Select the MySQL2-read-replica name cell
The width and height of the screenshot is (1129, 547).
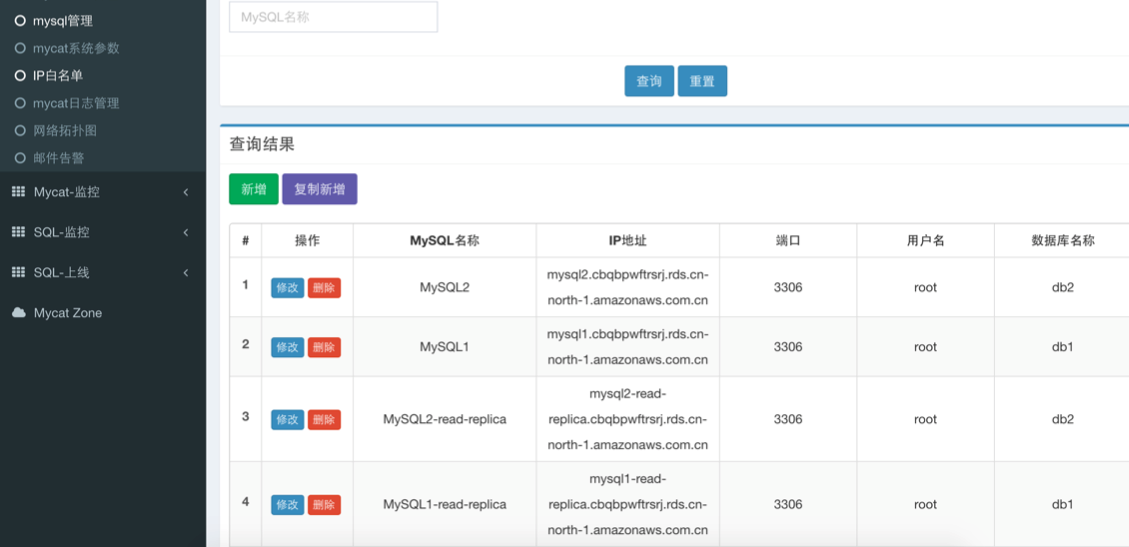click(444, 420)
